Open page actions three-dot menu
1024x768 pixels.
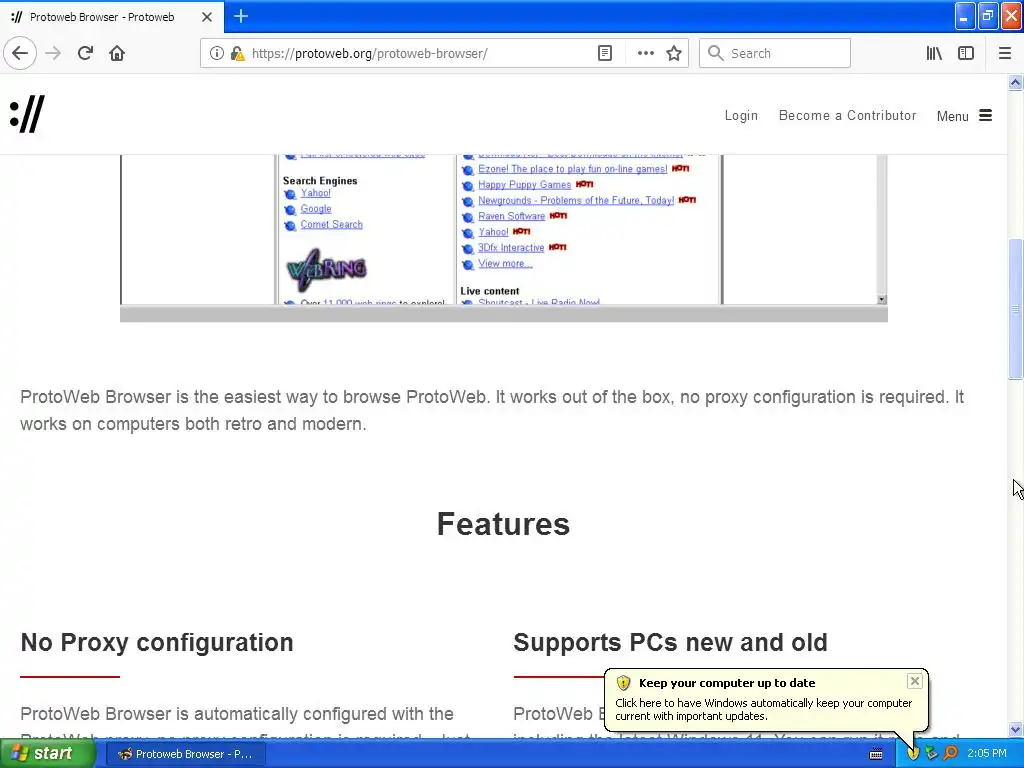(x=645, y=53)
